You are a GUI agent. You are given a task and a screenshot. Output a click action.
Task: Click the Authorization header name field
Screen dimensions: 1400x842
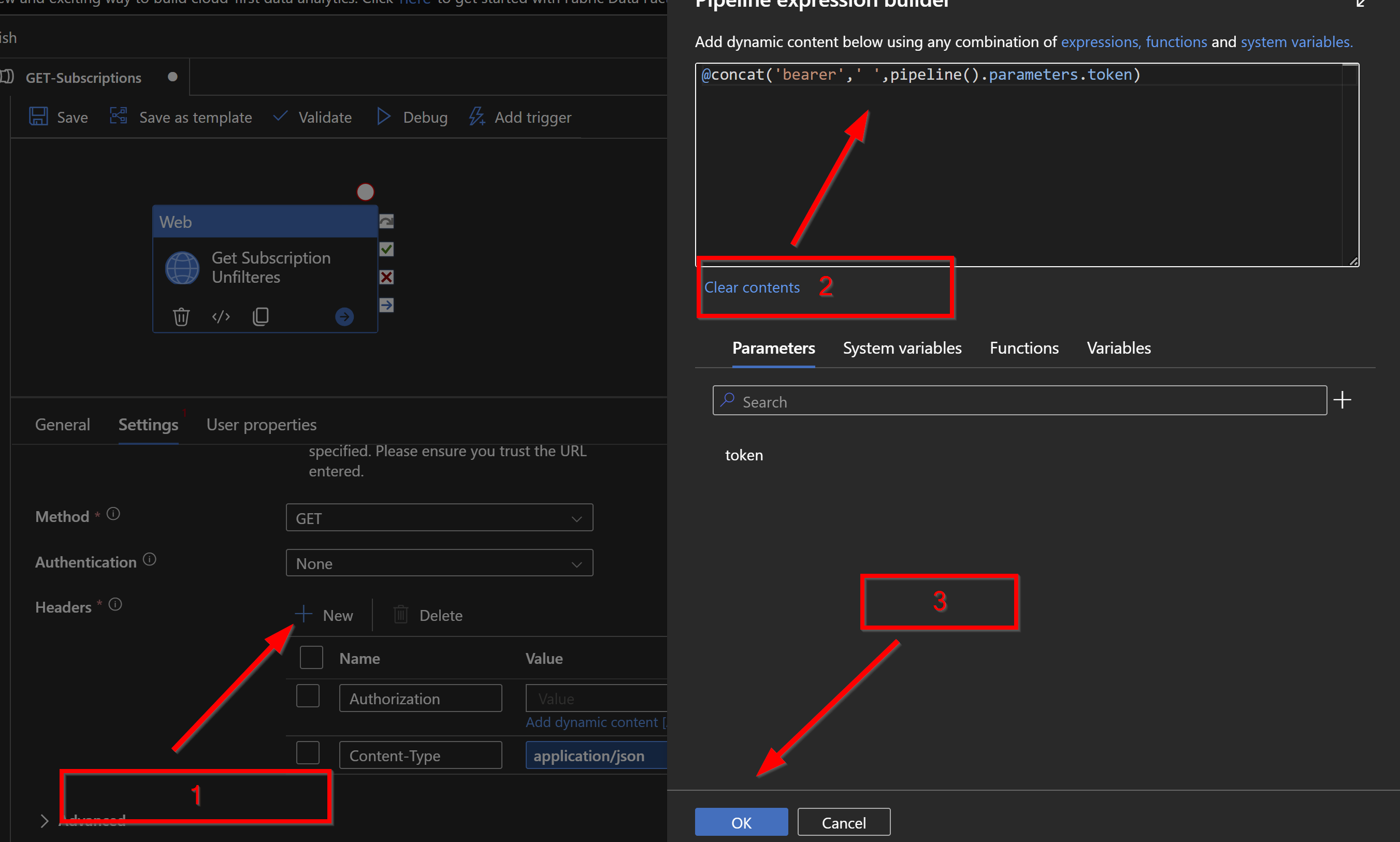[x=421, y=698]
